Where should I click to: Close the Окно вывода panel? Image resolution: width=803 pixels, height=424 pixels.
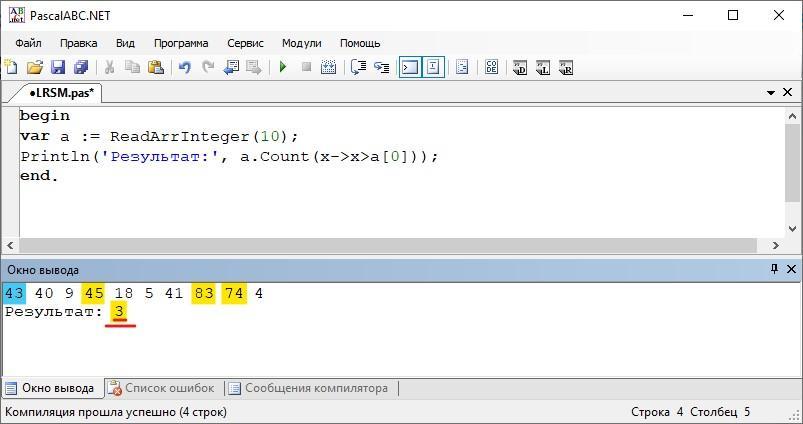791,269
